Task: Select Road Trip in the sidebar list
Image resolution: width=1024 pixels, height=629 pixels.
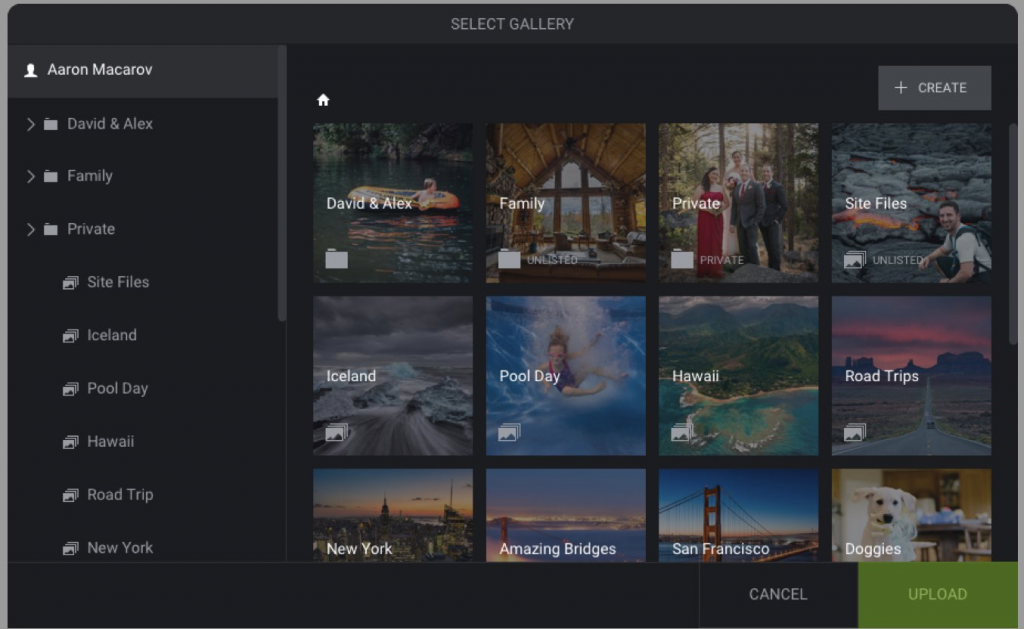Action: coord(120,495)
